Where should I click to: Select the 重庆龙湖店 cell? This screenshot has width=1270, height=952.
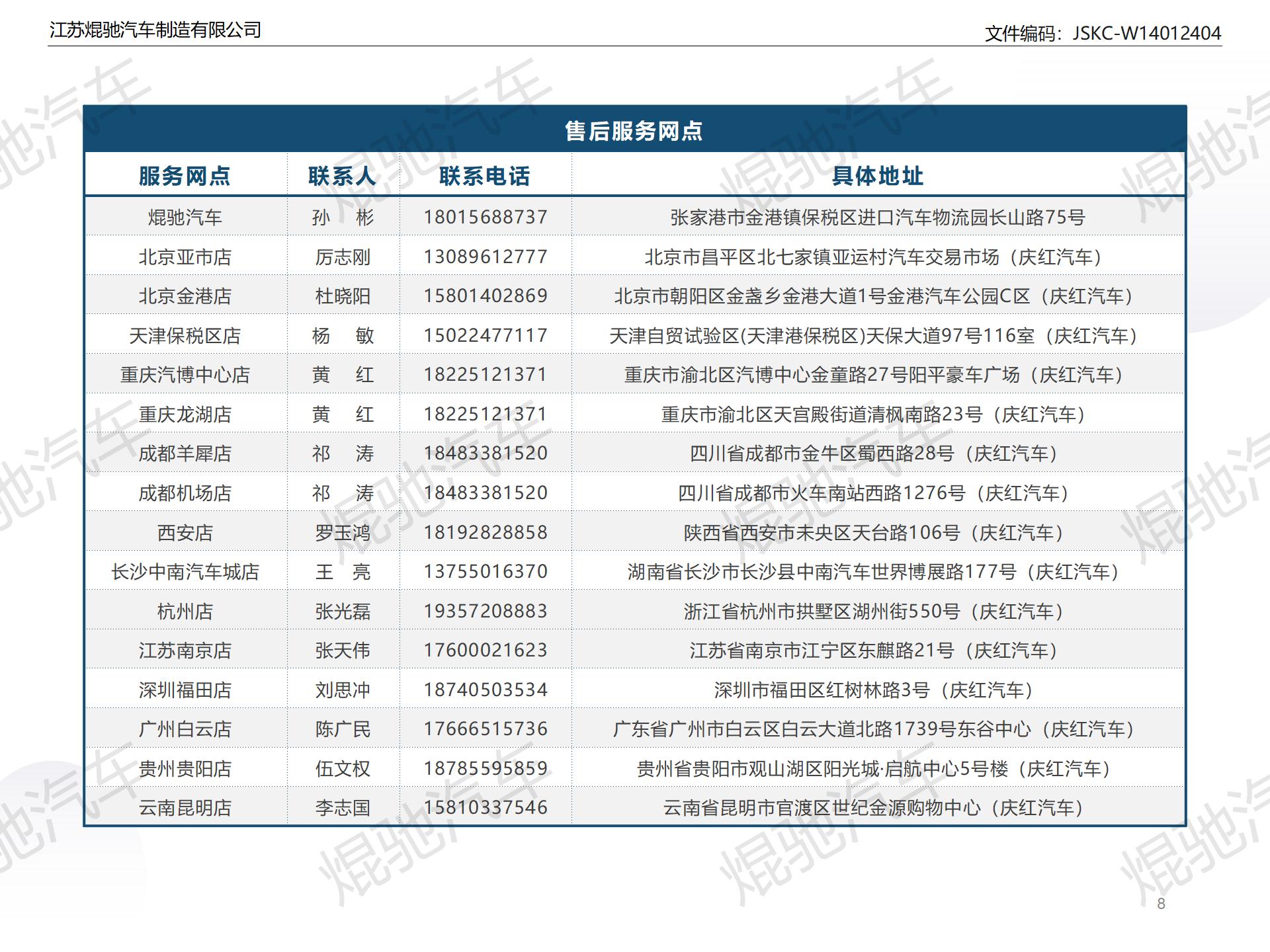[185, 414]
